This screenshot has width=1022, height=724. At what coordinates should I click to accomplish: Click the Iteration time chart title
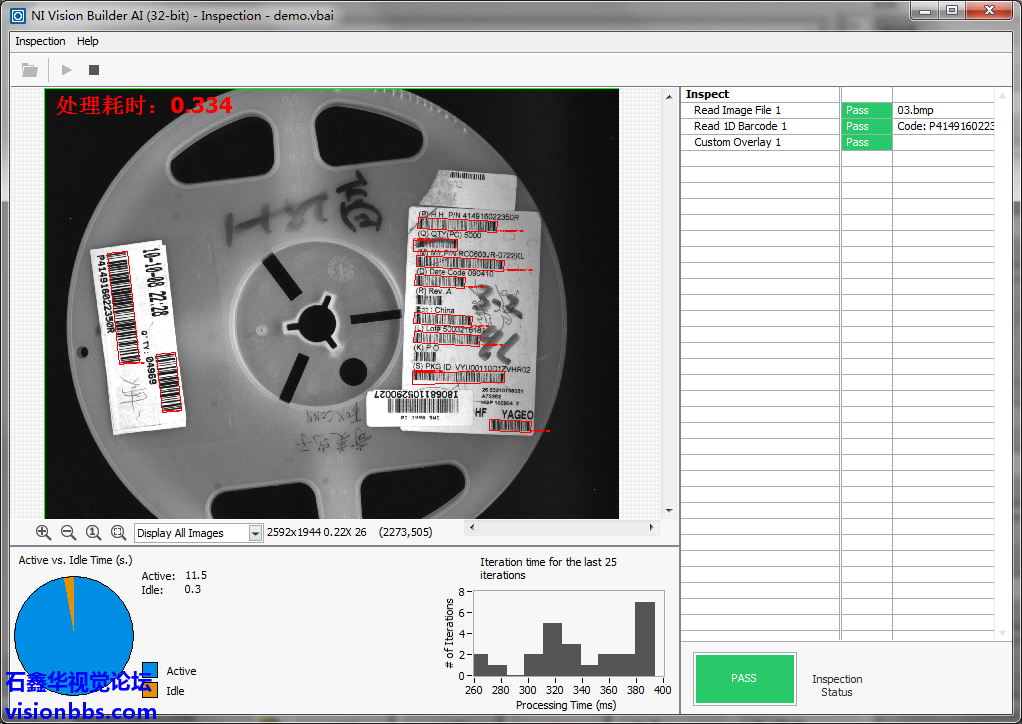click(x=548, y=568)
